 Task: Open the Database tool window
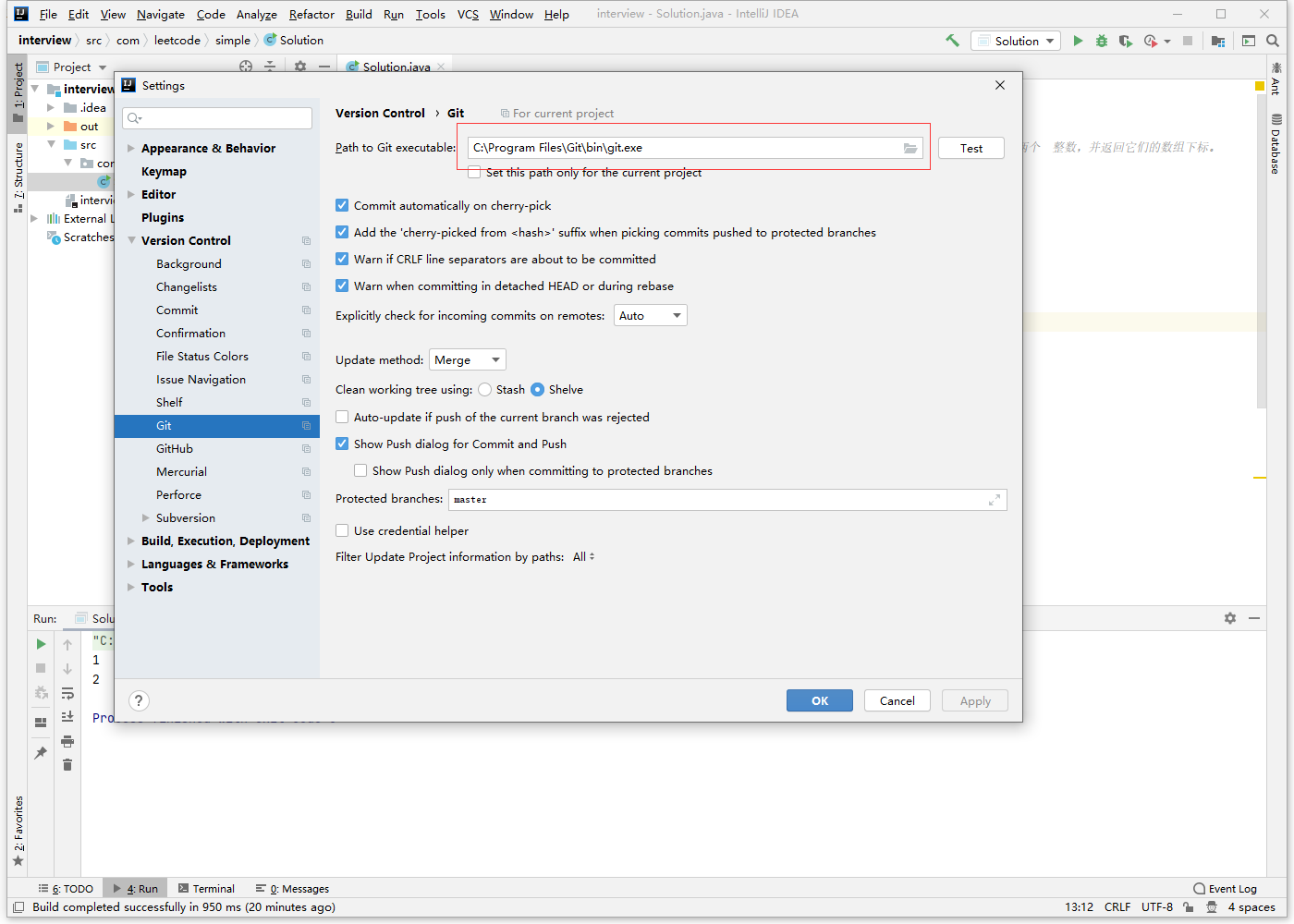tap(1276, 144)
